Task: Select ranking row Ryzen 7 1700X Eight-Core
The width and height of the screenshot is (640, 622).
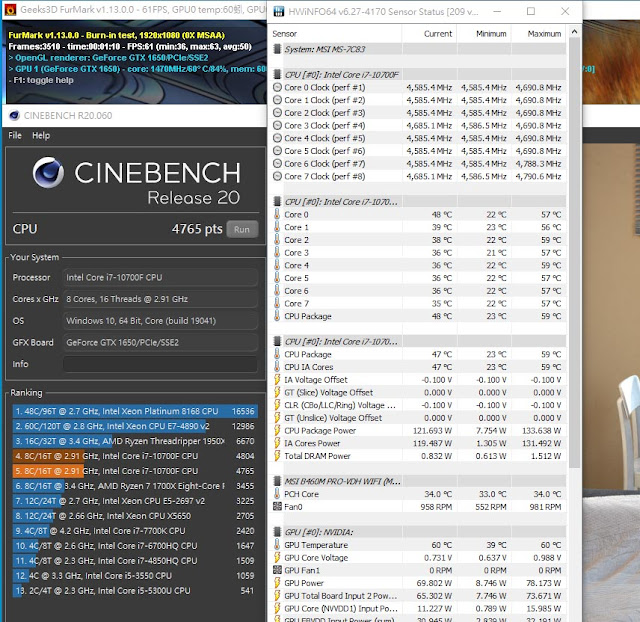Action: click(135, 486)
